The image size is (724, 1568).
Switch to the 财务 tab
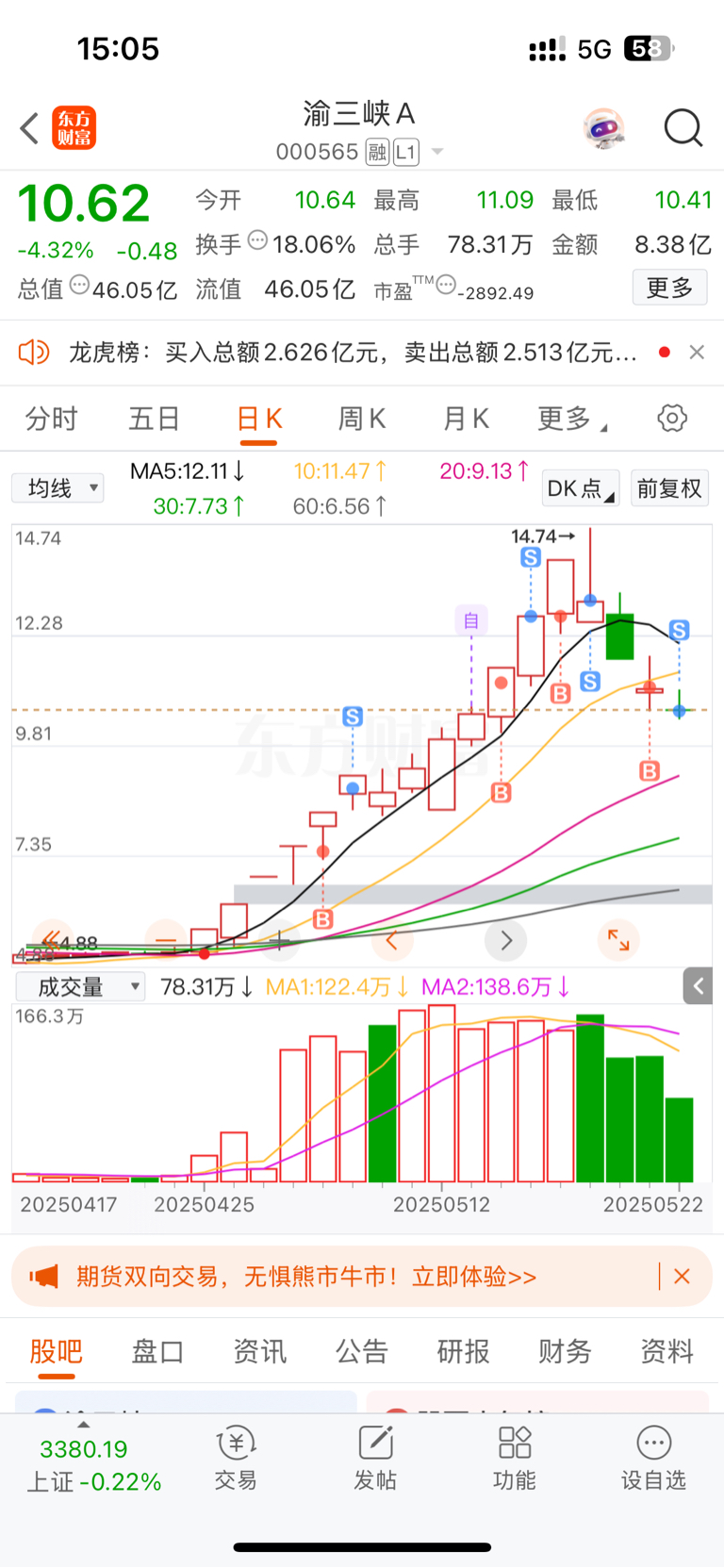pos(565,1351)
